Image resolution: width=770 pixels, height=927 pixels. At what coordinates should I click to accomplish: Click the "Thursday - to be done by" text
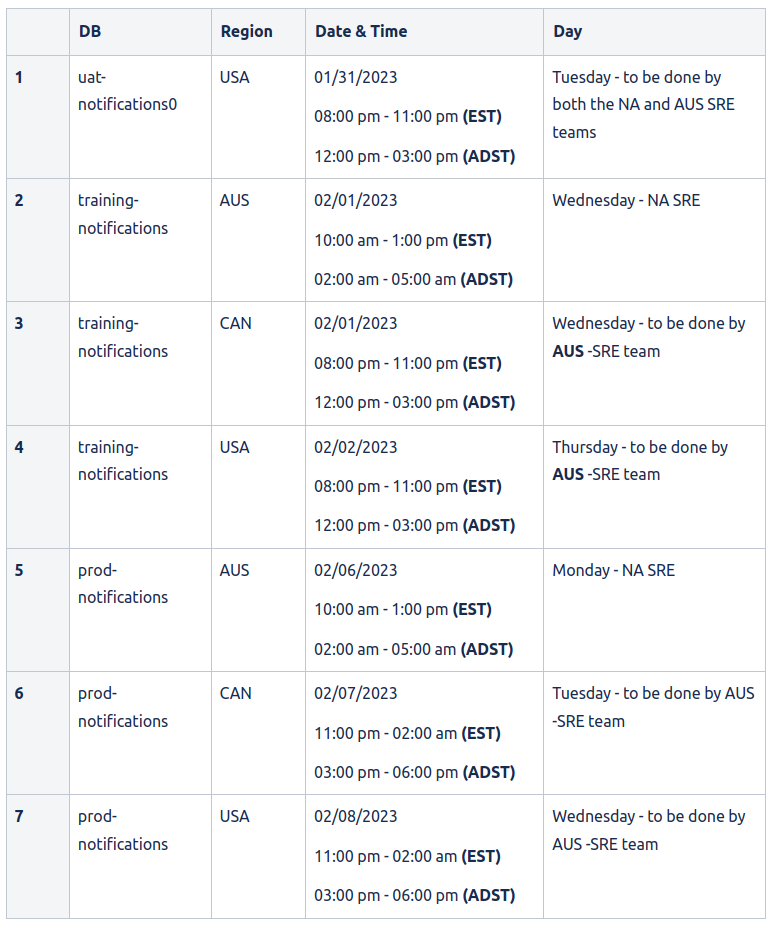click(x=640, y=447)
